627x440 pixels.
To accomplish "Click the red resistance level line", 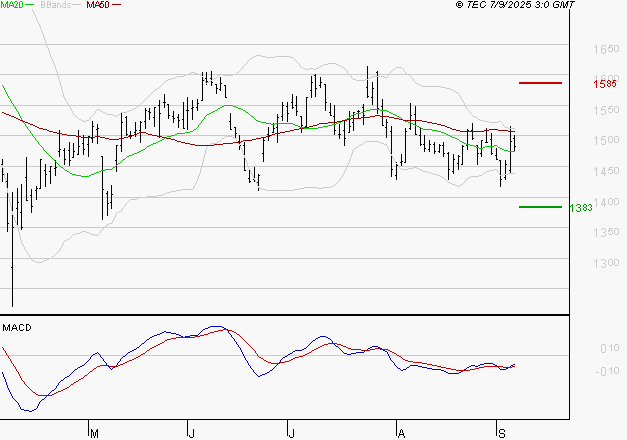I will point(540,83).
